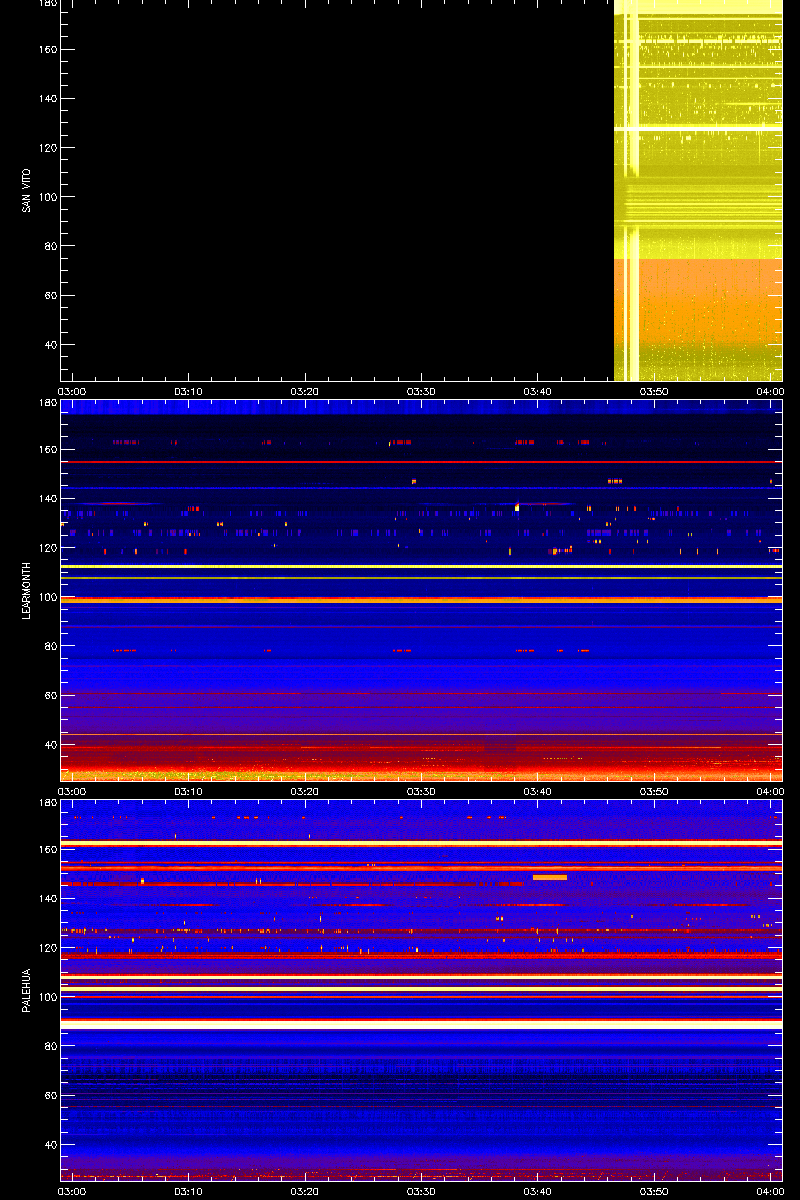
Task: Click the PALEHUA station axis label
Action: (x=26, y=990)
